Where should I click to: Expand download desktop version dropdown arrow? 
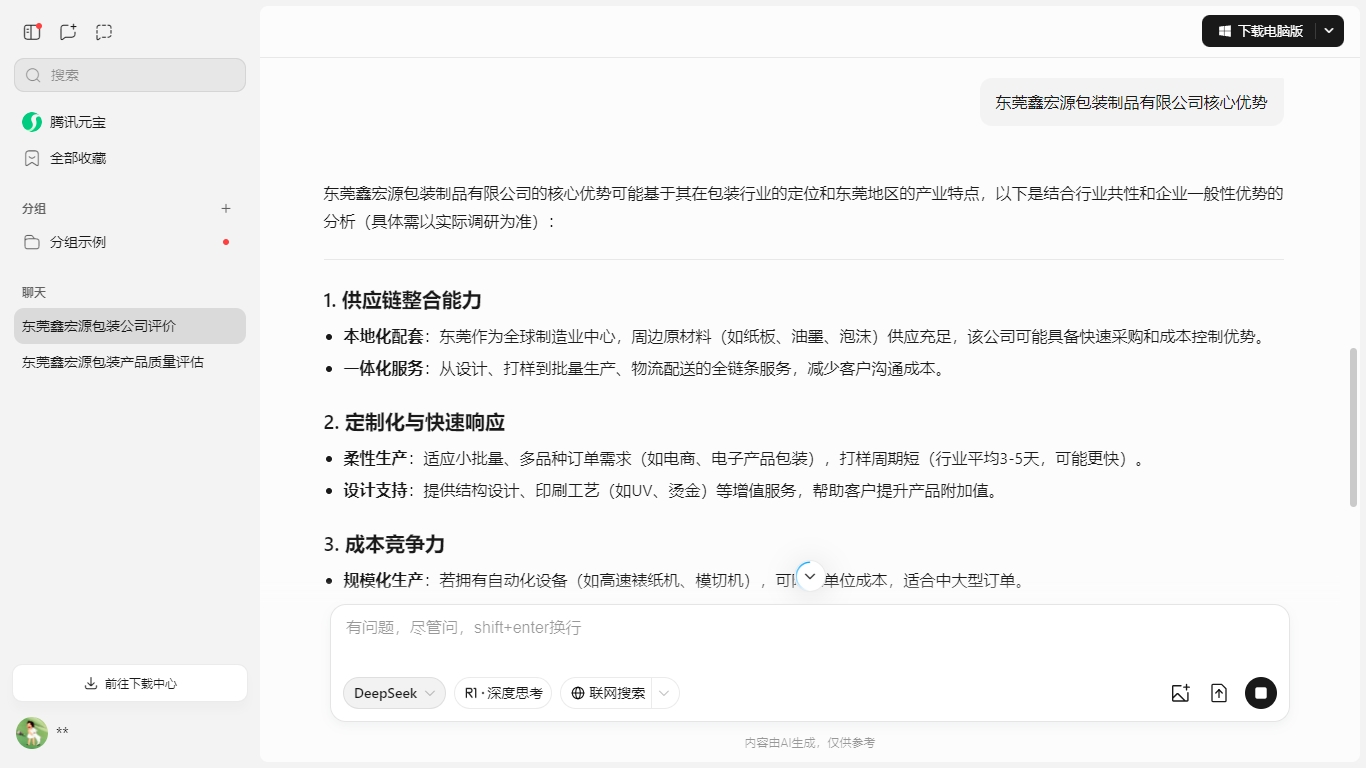click(x=1329, y=31)
